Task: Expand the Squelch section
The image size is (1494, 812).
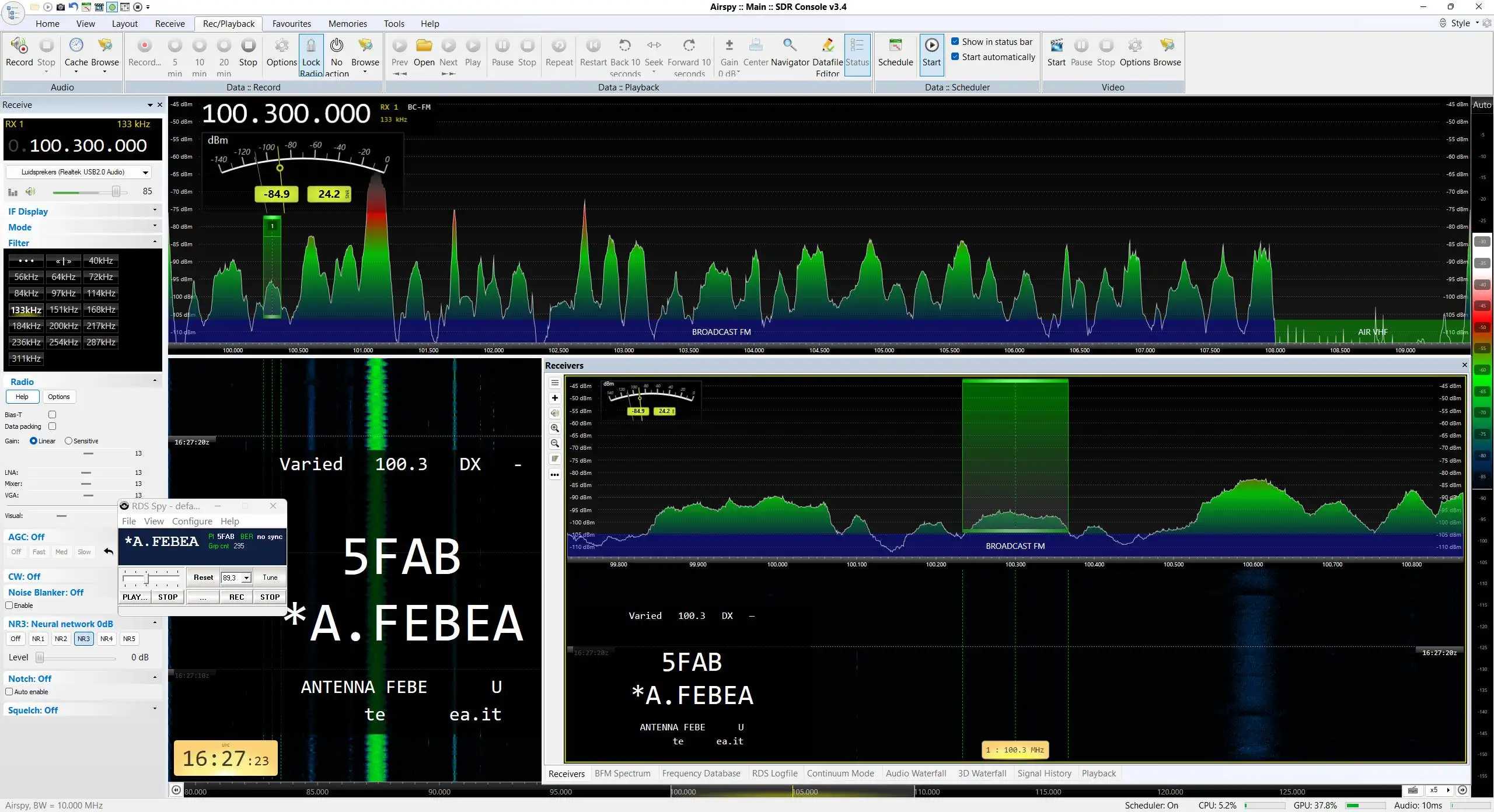Action: (x=82, y=710)
